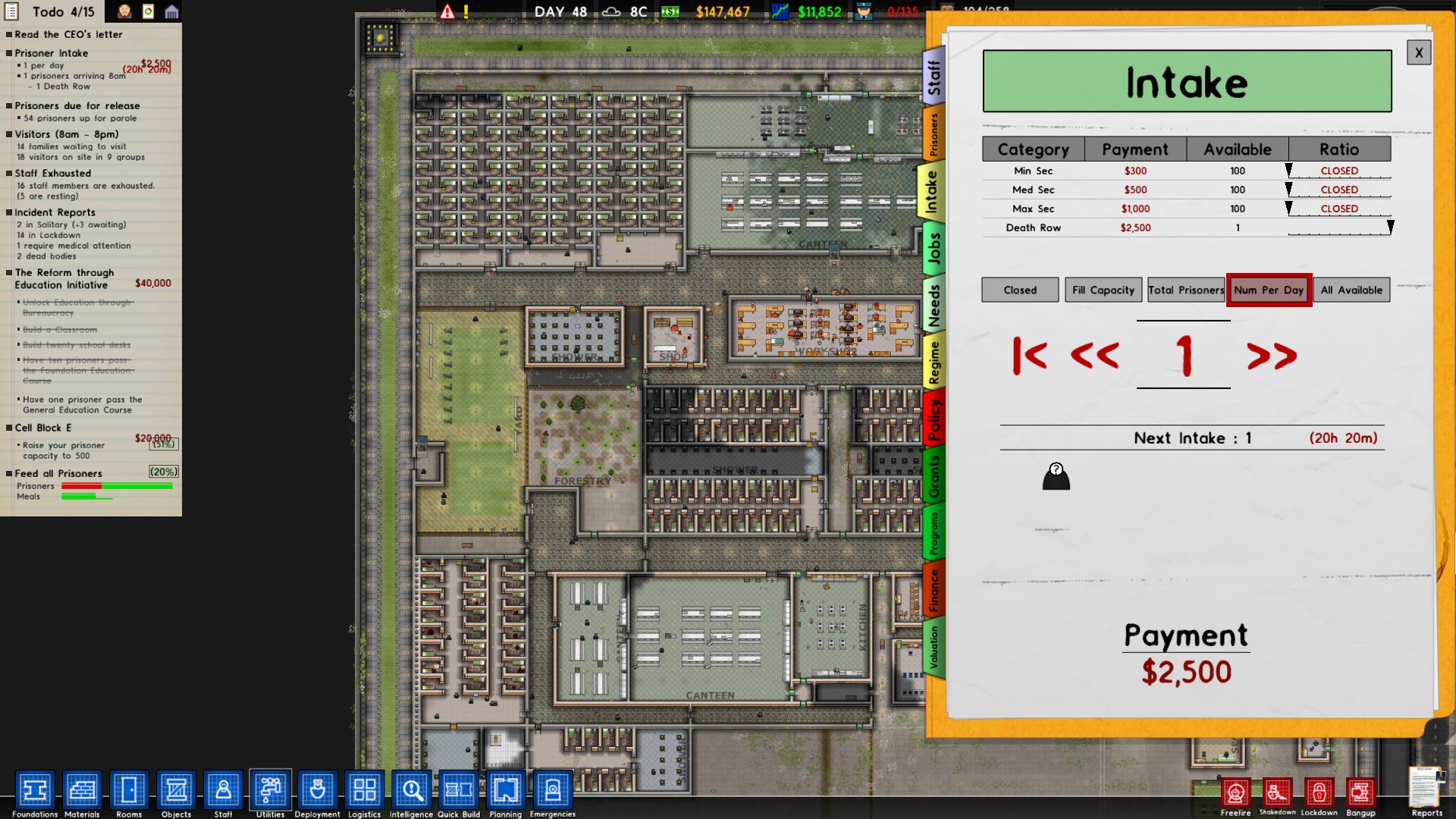Image resolution: width=1456 pixels, height=819 pixels.
Task: Set intake mode to Fill Capacity
Action: click(1103, 290)
